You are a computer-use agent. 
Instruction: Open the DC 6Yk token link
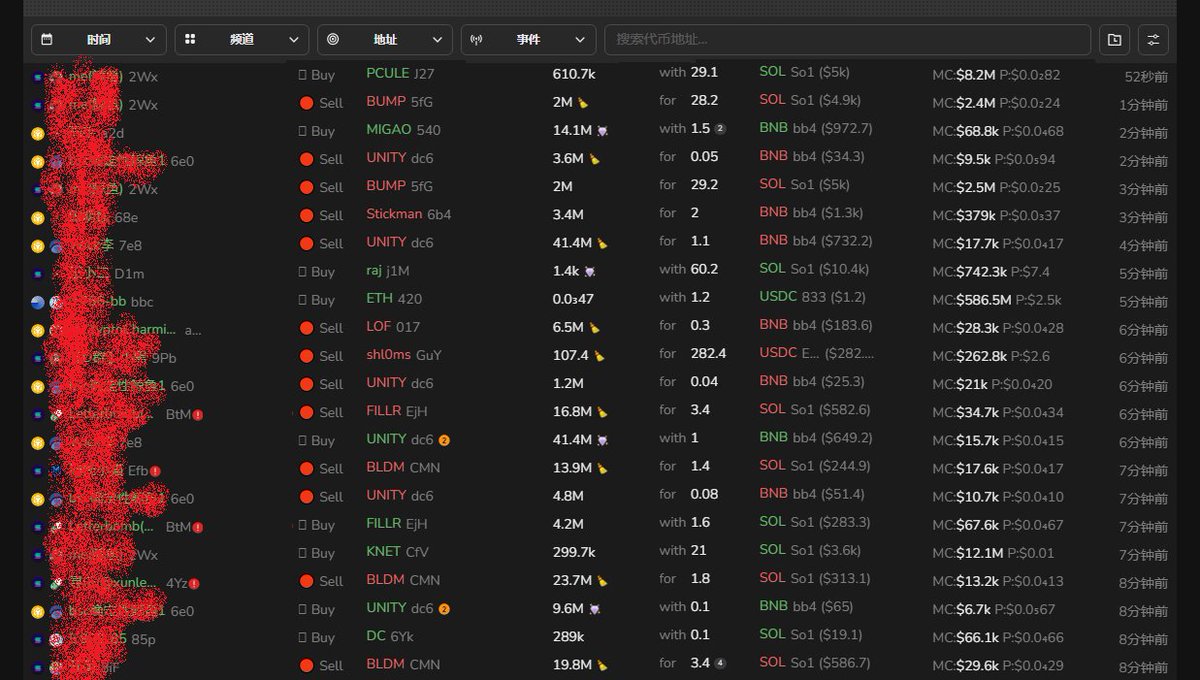pos(390,636)
